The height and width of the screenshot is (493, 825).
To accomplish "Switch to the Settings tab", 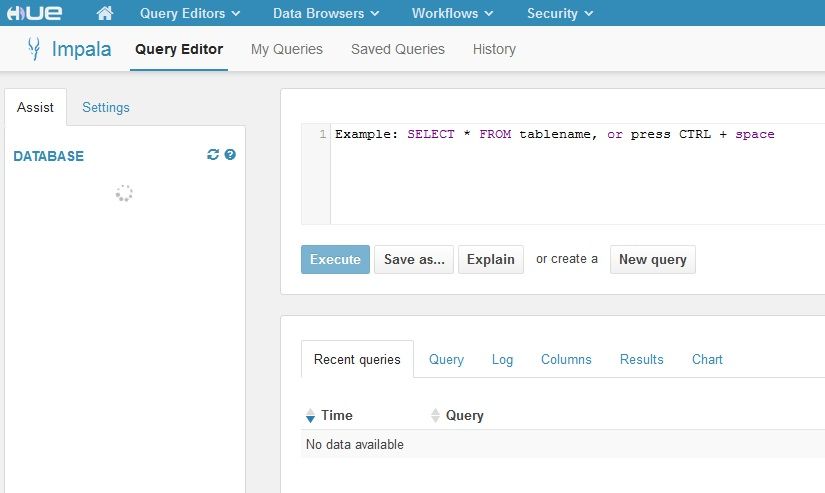I will 106,107.
